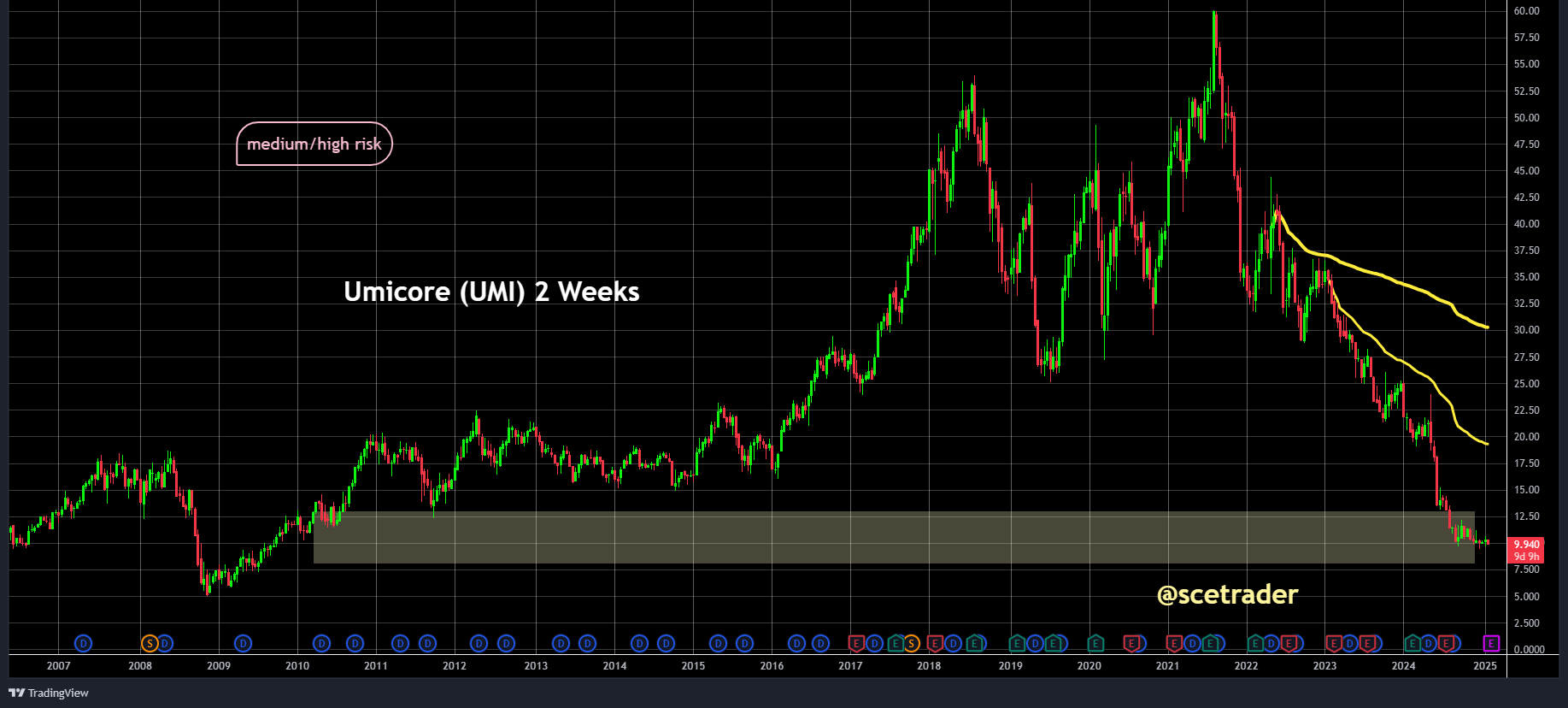Click the first dividend marker of 2013

coord(561,643)
